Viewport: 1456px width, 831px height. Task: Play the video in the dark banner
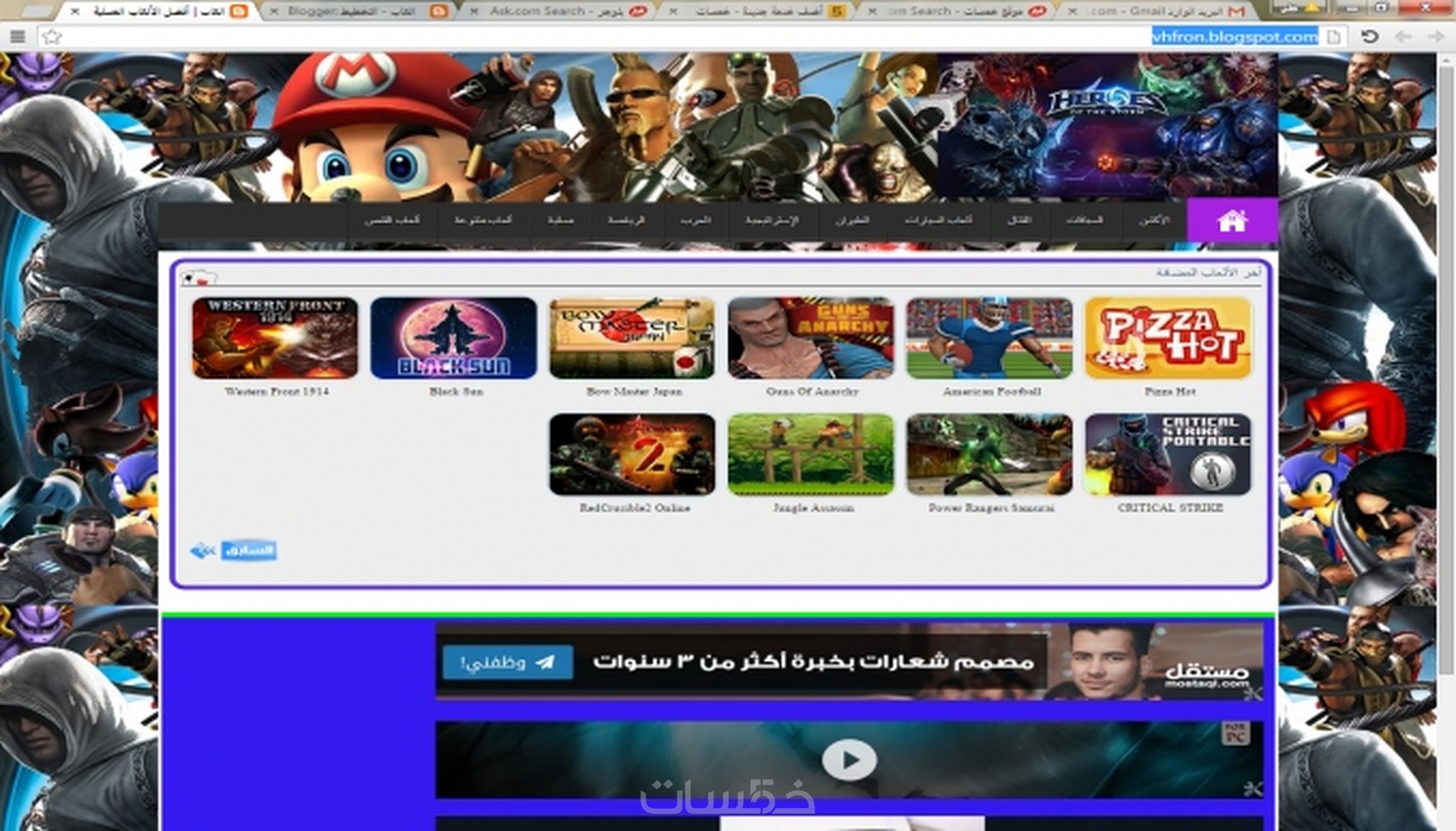point(849,760)
